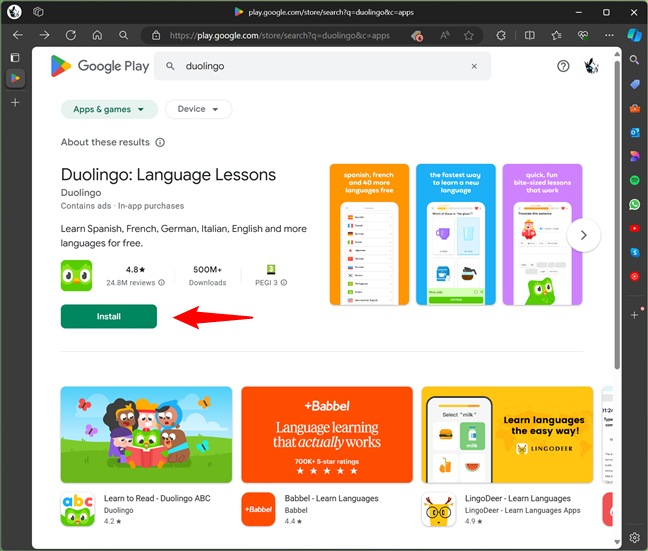Open the purple bite-sized lessons screenshot
This screenshot has height=551, width=648.
[x=542, y=234]
